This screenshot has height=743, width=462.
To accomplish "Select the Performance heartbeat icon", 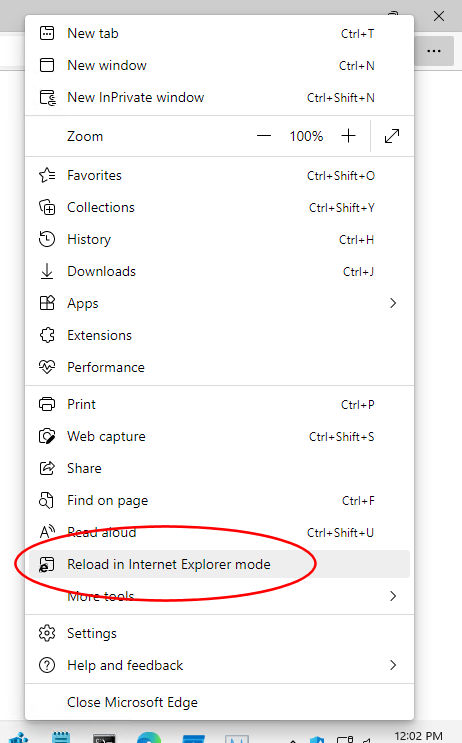I will [47, 367].
